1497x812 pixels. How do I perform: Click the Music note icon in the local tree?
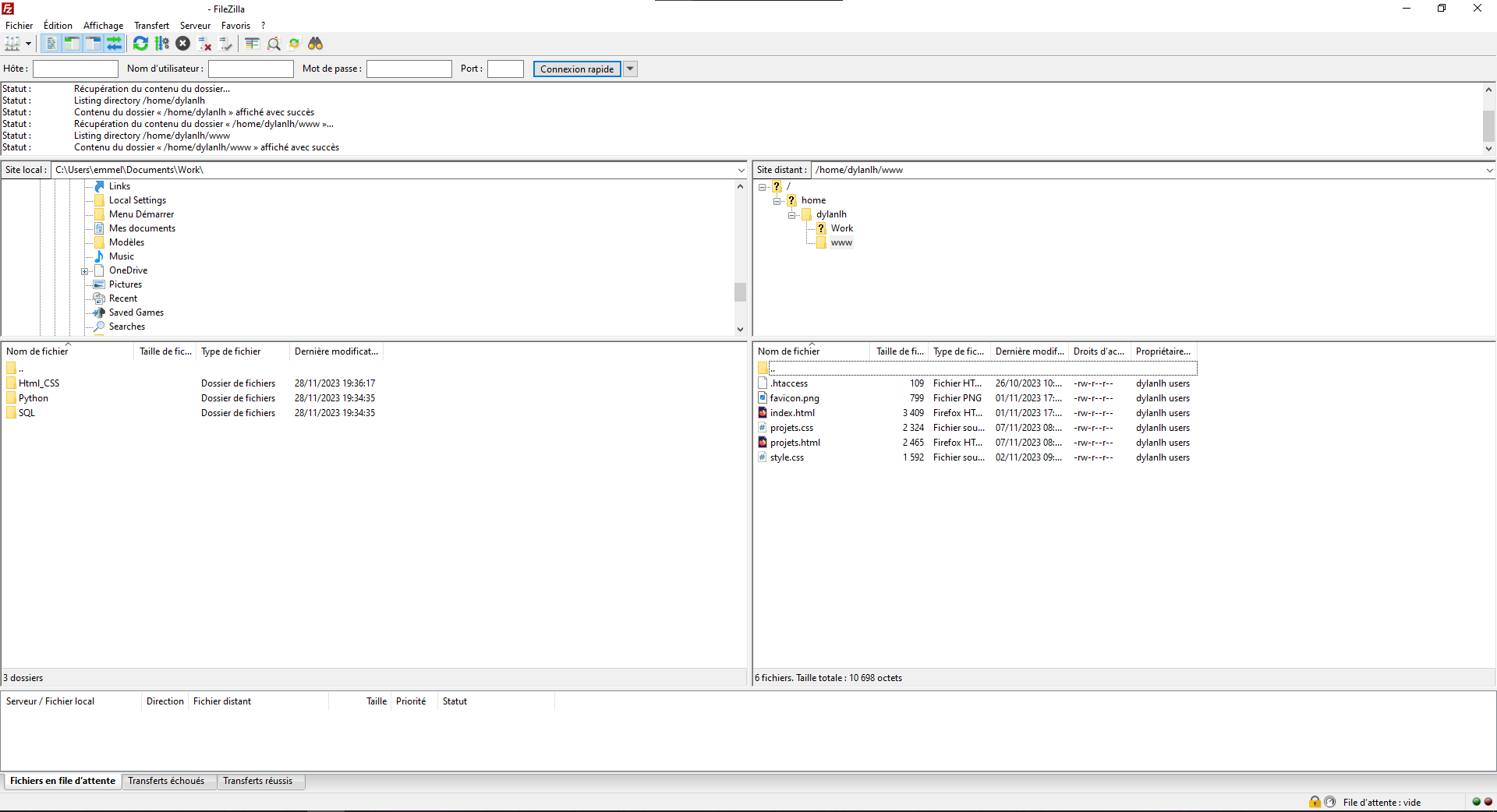point(99,256)
